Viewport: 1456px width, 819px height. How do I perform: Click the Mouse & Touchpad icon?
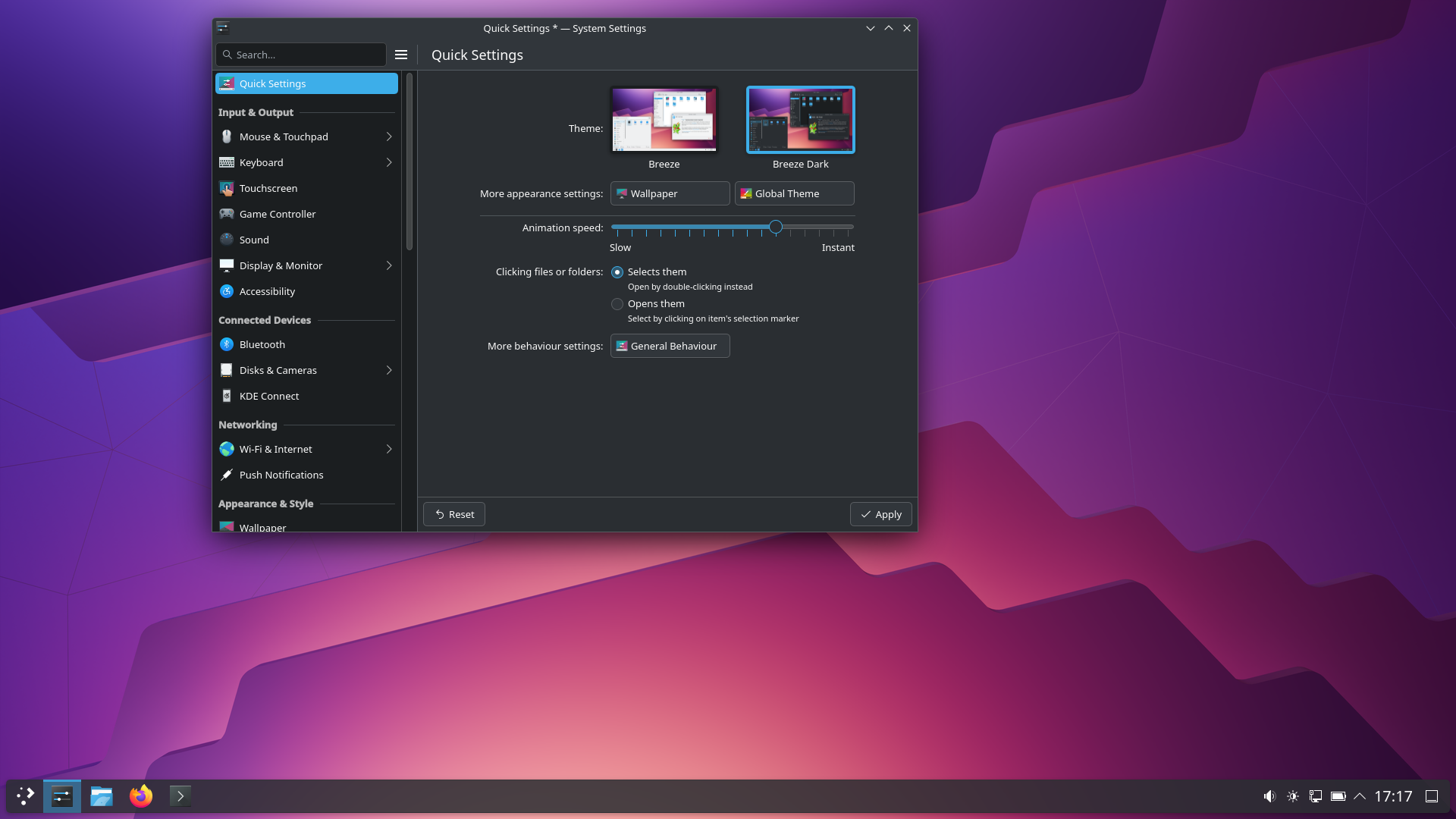227,136
